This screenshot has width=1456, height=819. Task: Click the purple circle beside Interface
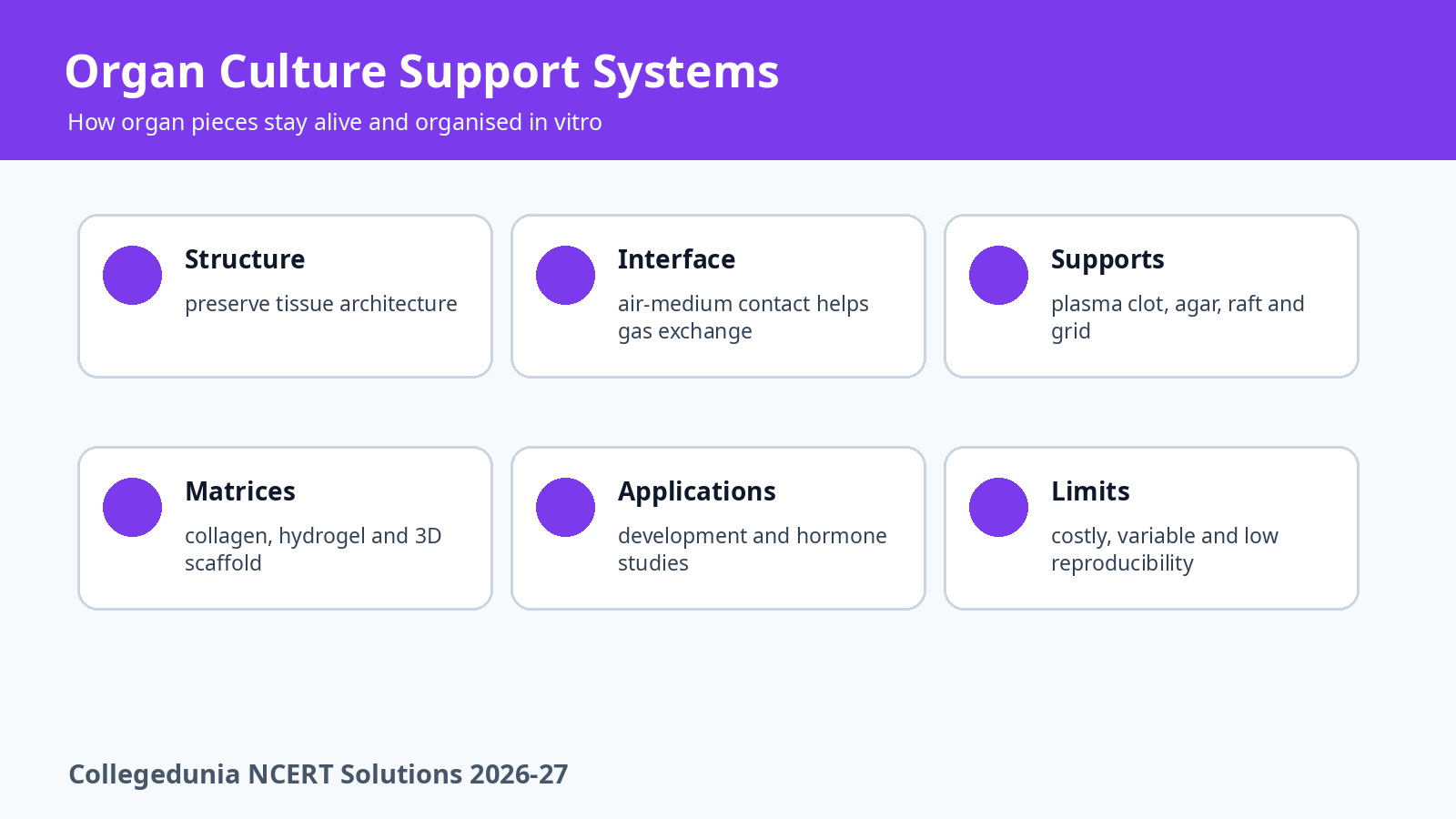click(x=565, y=275)
